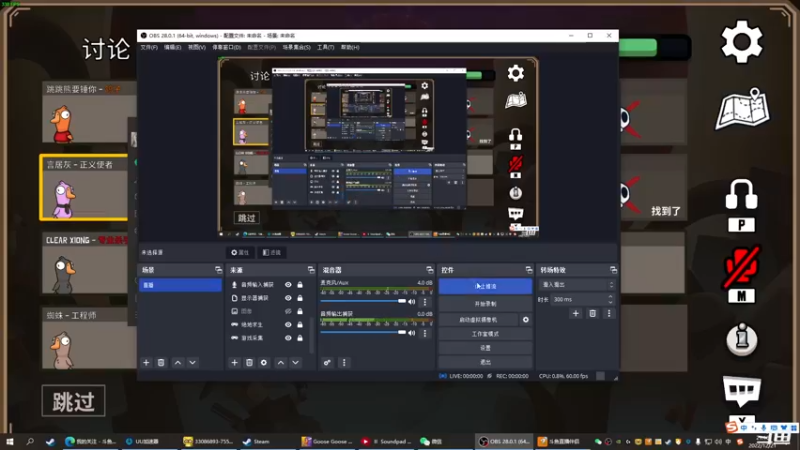Toggle the lock on the dimmed image source
800x450 pixels.
coord(300,311)
